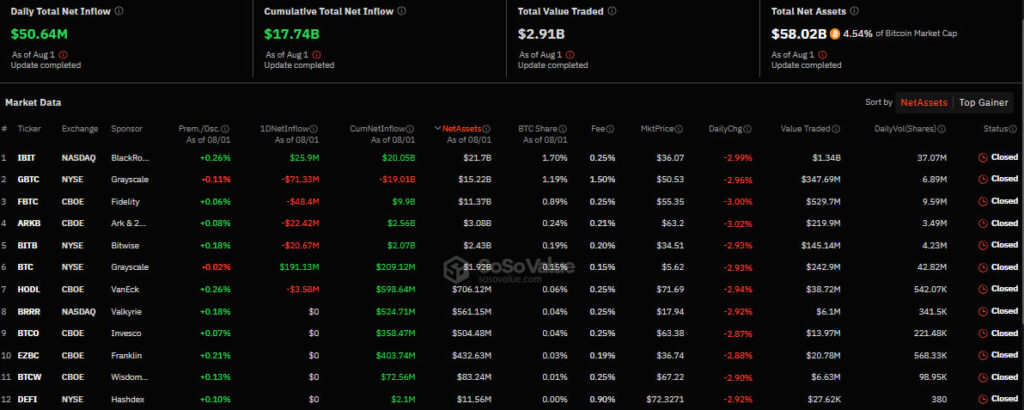This screenshot has height=410, width=1024.
Task: Click info icon next to Value Traded header
Action: click(x=836, y=129)
